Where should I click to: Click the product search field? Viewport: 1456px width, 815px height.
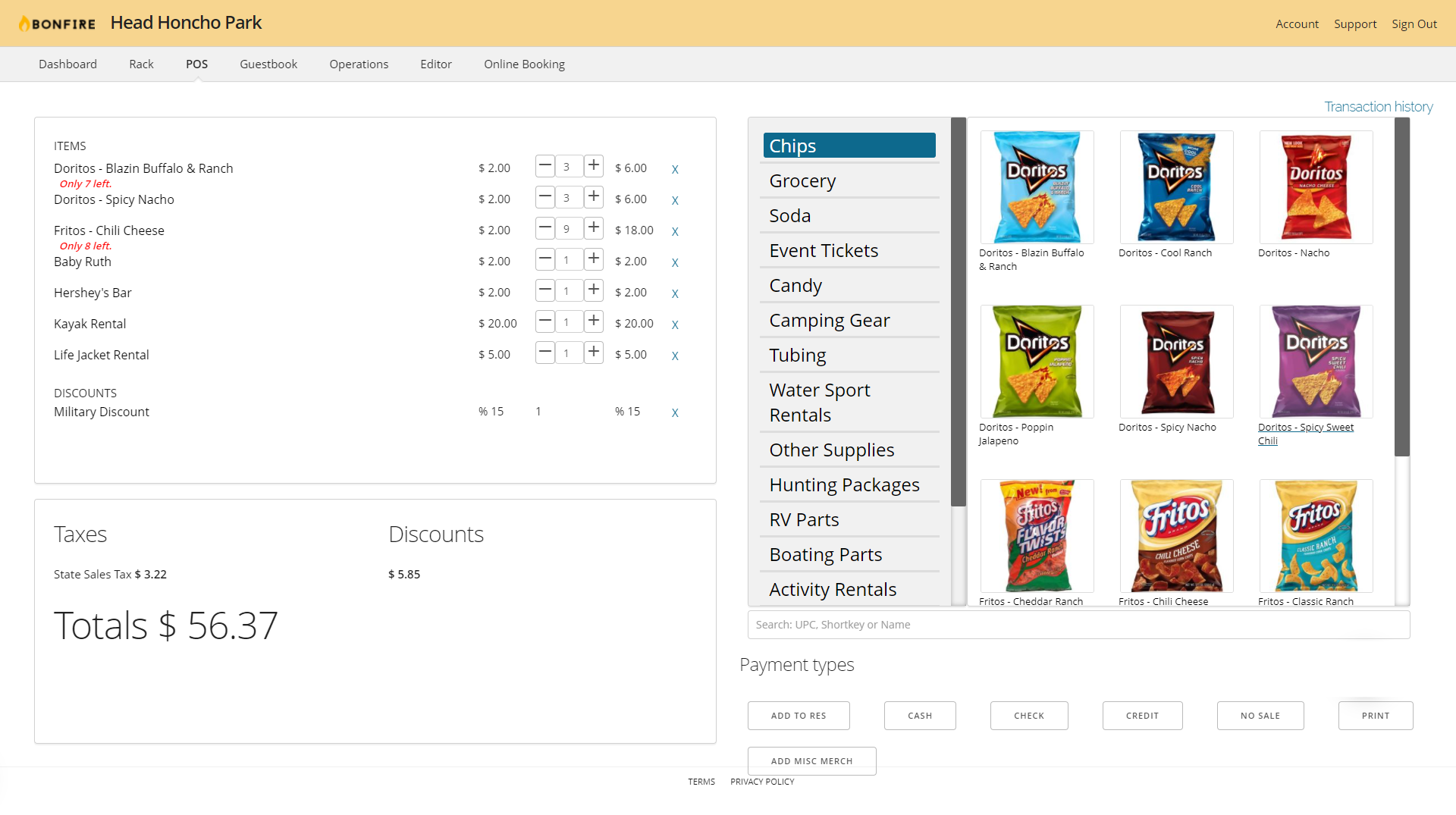[x=1078, y=625]
